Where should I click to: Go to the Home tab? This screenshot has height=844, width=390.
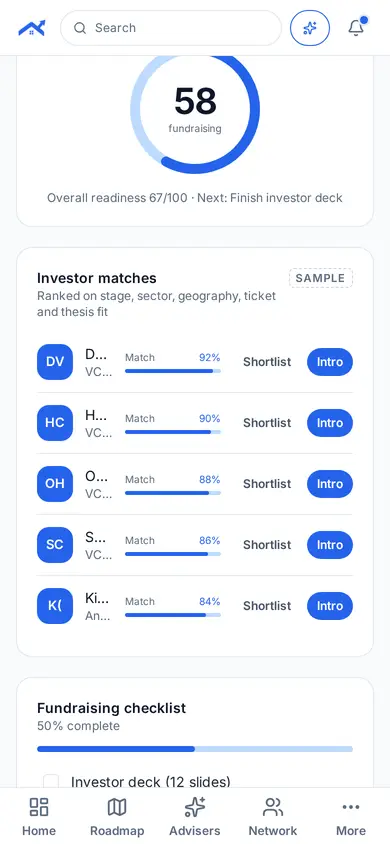pyautogui.click(x=39, y=817)
